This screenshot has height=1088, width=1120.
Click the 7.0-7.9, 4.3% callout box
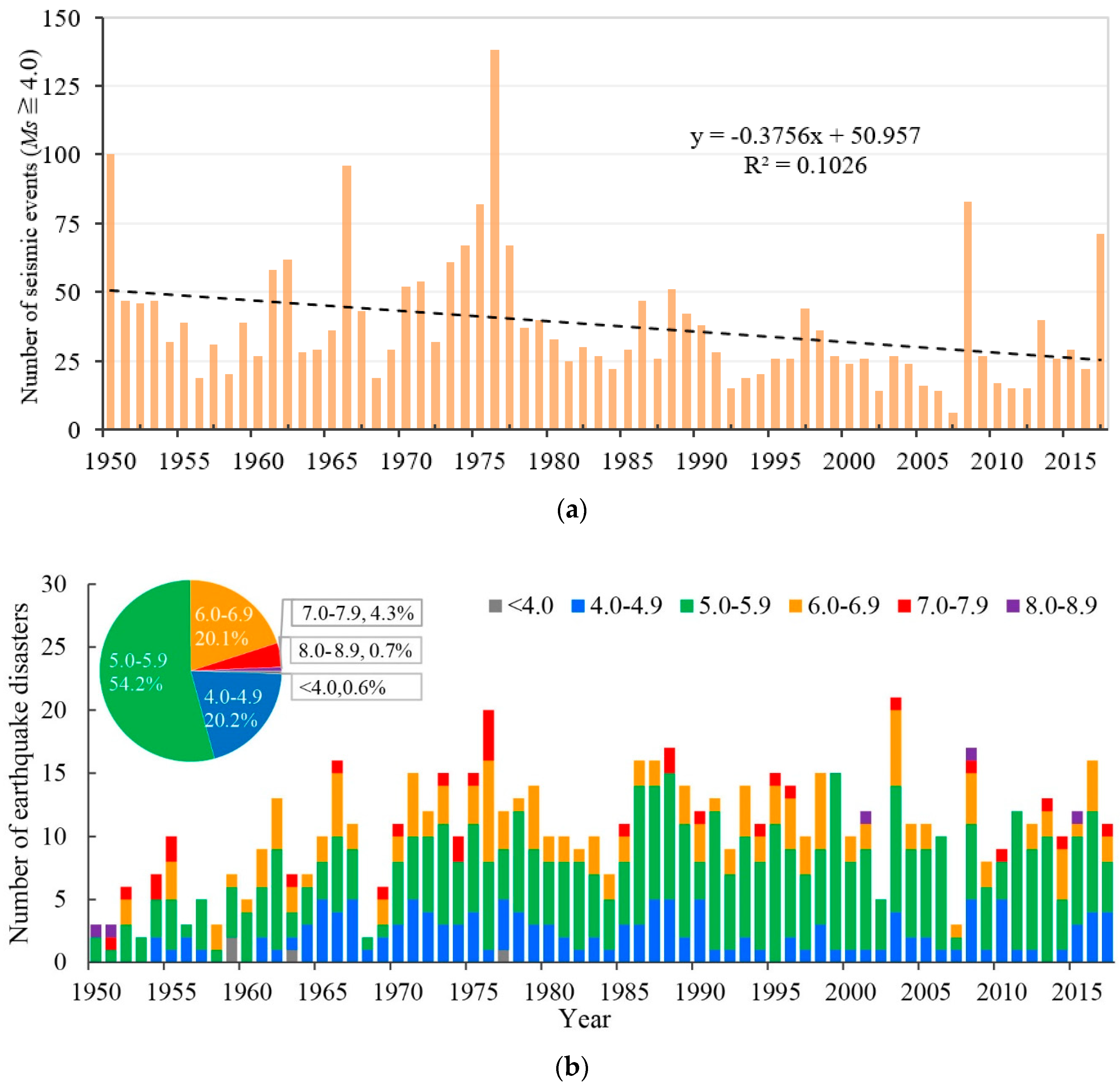[357, 614]
